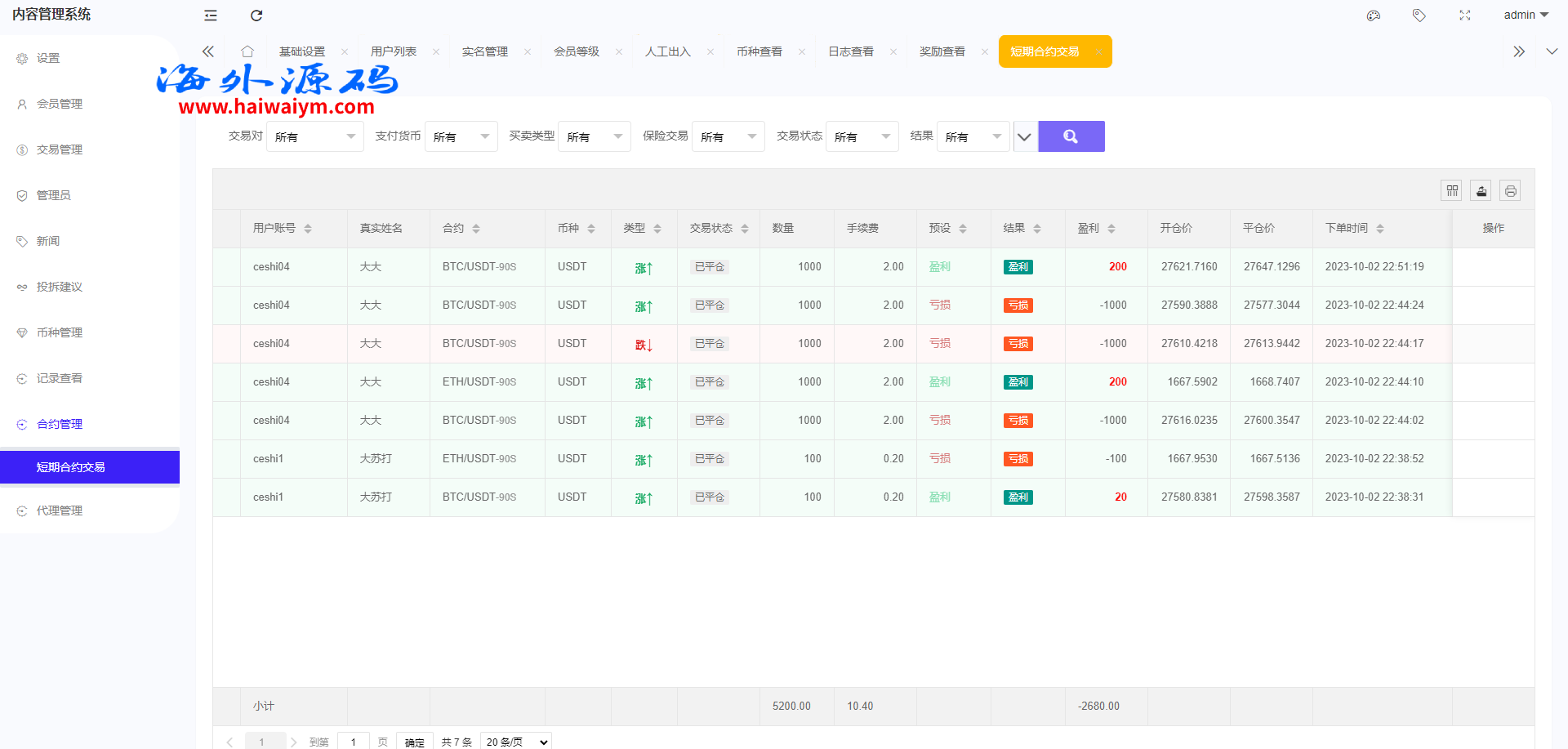
Task: Open the 交易对 dropdown
Action: point(314,137)
